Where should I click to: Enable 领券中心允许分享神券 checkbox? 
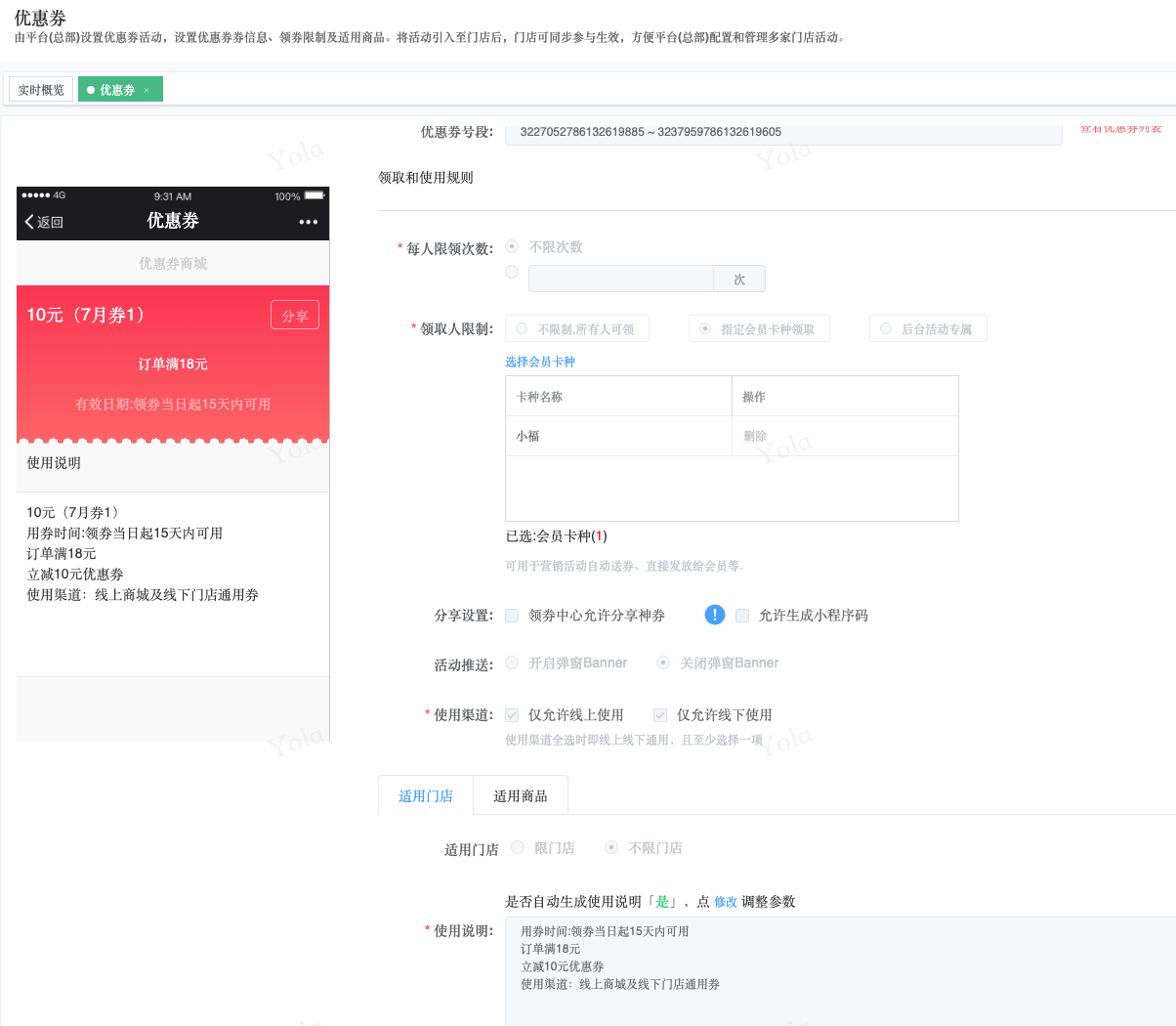pos(512,616)
